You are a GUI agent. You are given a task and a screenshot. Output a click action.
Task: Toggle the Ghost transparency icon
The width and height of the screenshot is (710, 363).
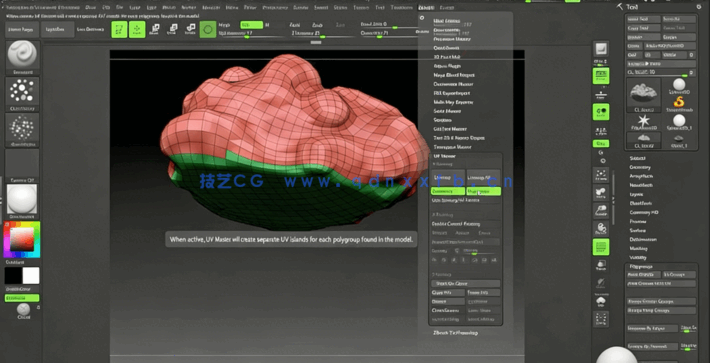tap(601, 283)
